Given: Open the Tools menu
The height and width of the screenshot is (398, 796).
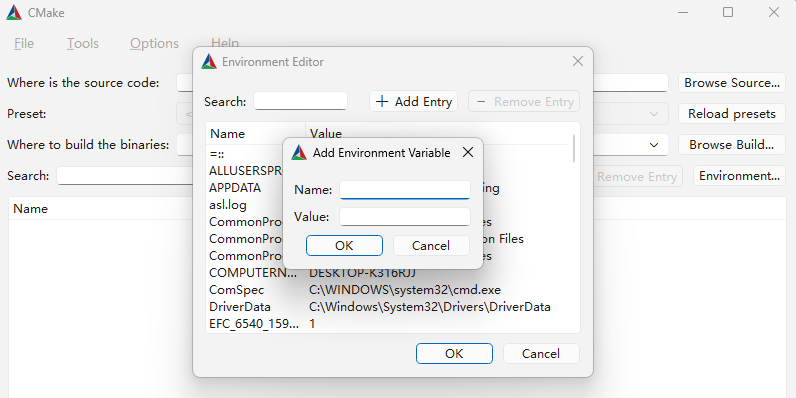Looking at the screenshot, I should click(x=83, y=44).
